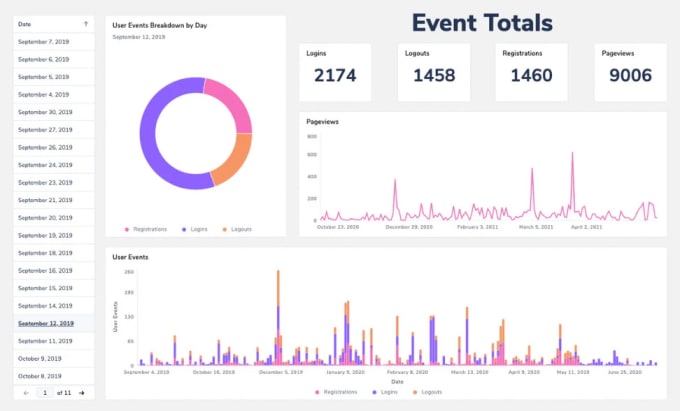Select the highlighted September 12, 2019 row
The width and height of the screenshot is (680, 411).
point(54,323)
